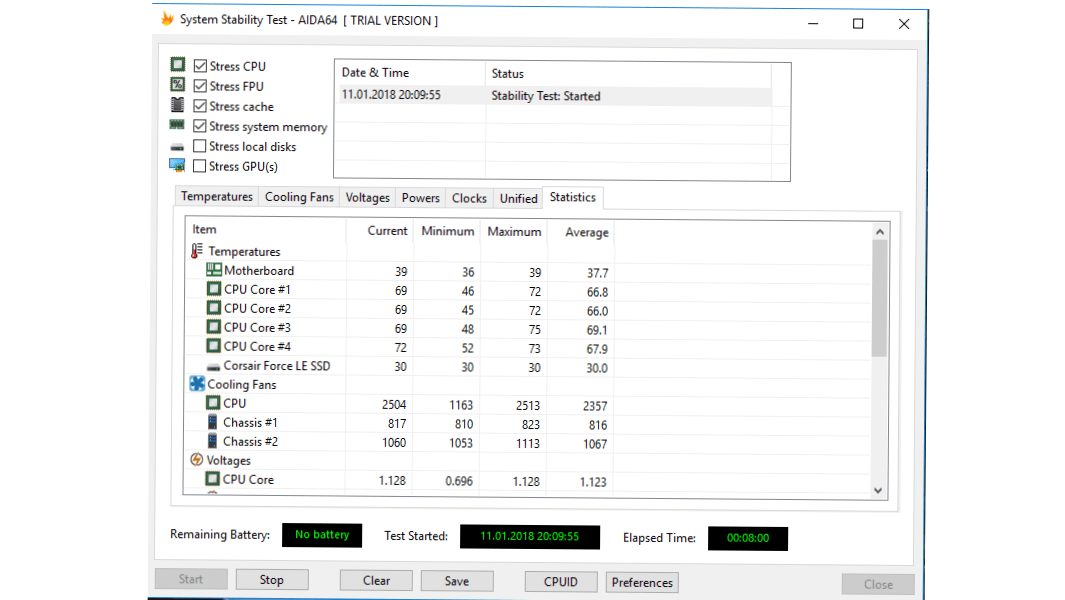The width and height of the screenshot is (1065, 600).
Task: Maximize the AIDA64 window
Action: coord(859,24)
